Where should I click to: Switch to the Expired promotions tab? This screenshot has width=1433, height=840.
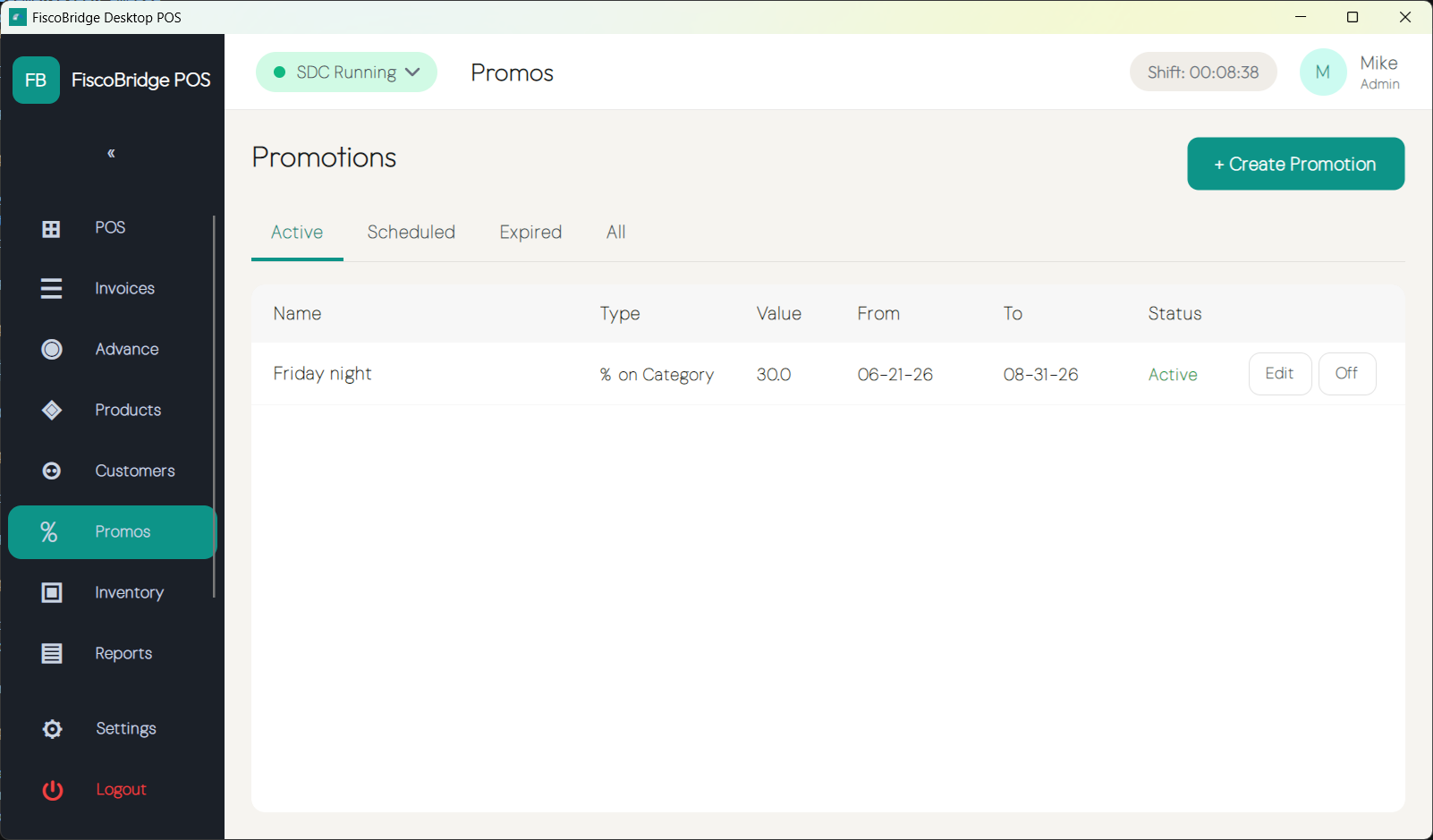[530, 233]
